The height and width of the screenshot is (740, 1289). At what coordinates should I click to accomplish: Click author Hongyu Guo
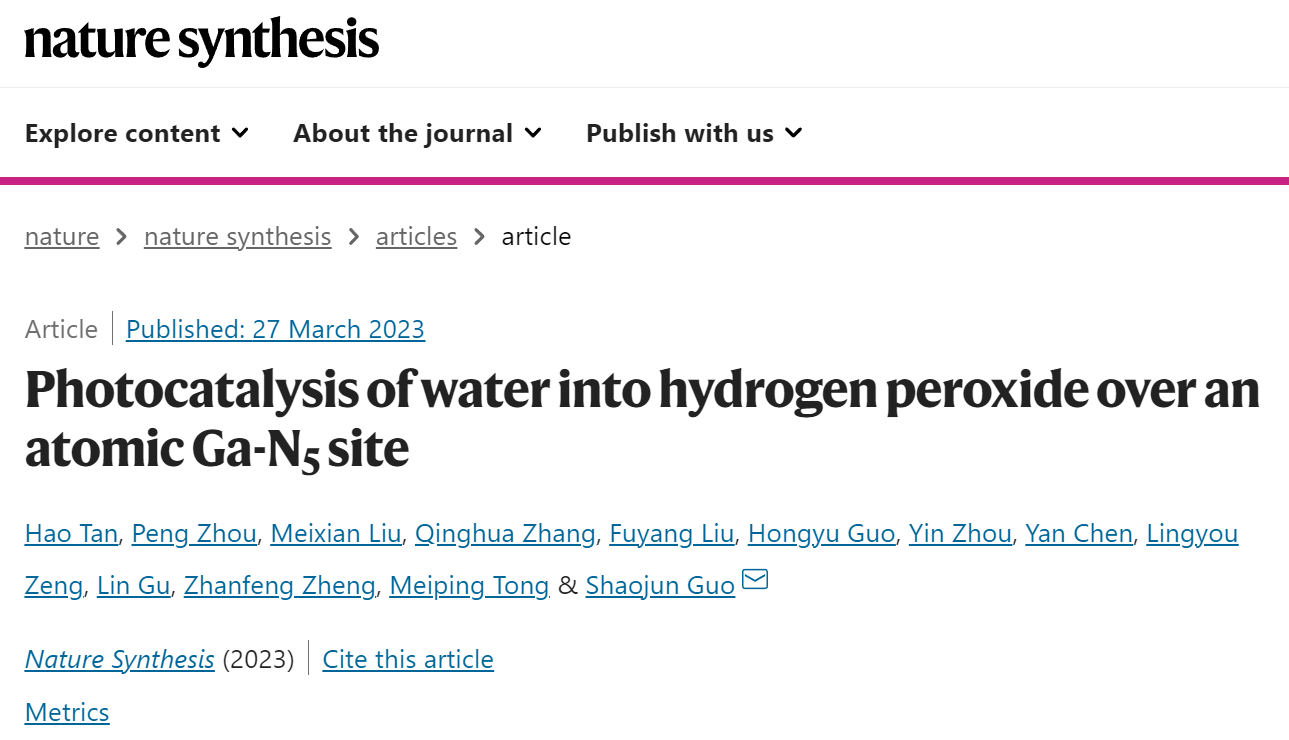point(821,534)
